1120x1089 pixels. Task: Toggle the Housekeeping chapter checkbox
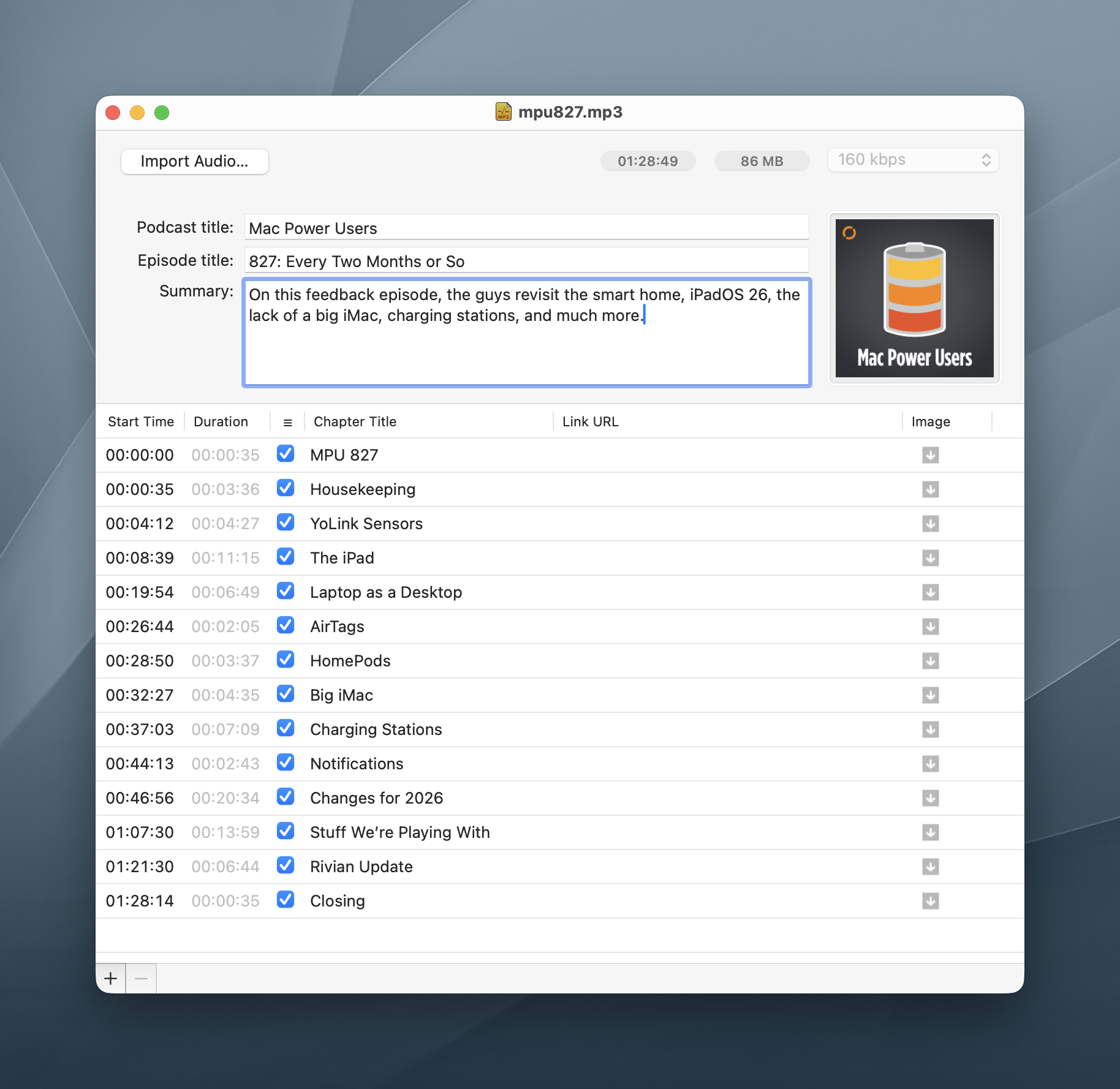click(x=286, y=488)
